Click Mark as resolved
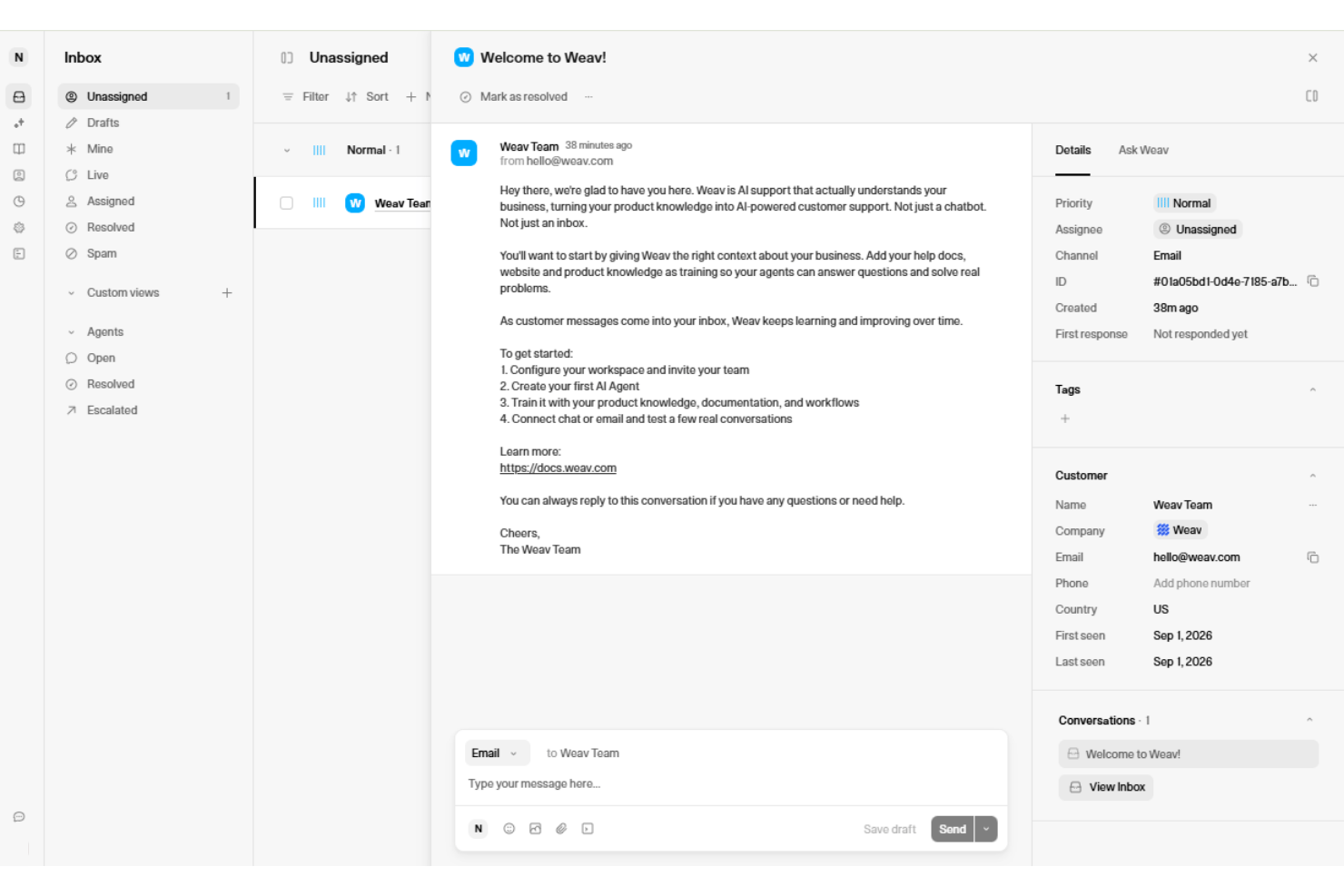 514,96
